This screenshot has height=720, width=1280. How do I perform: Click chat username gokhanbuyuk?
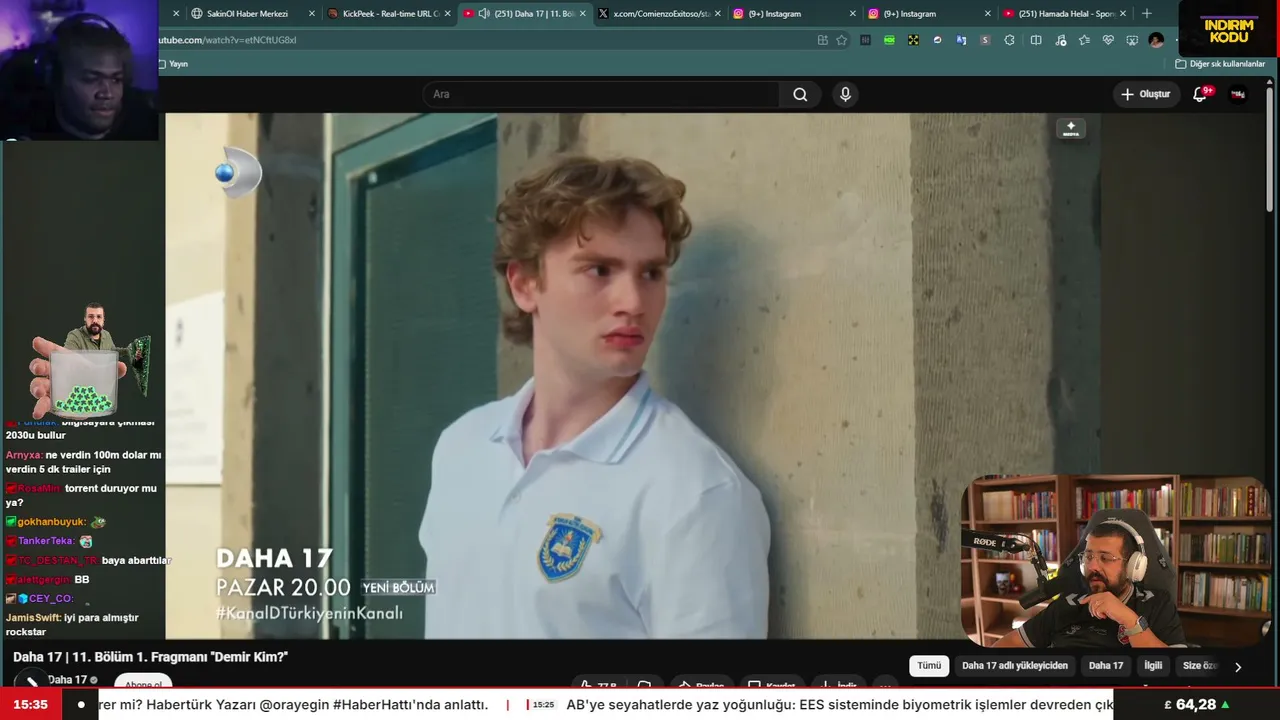point(51,522)
